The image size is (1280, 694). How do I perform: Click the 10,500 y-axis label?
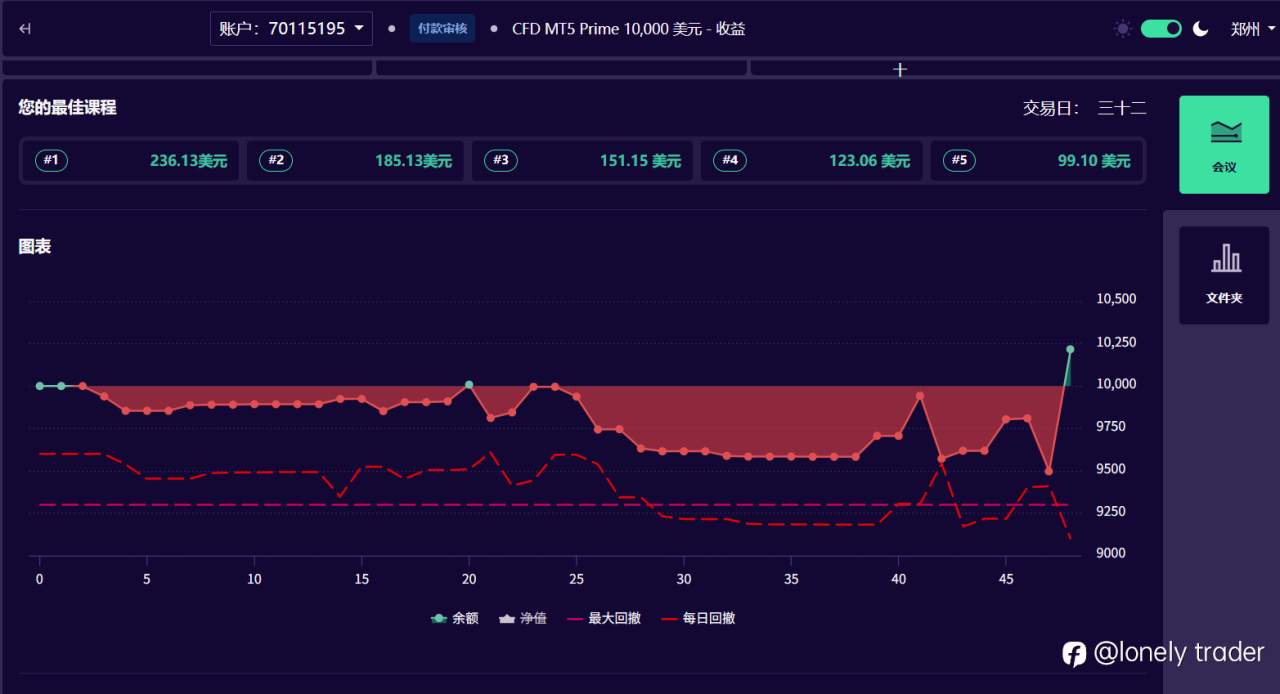pos(1116,299)
